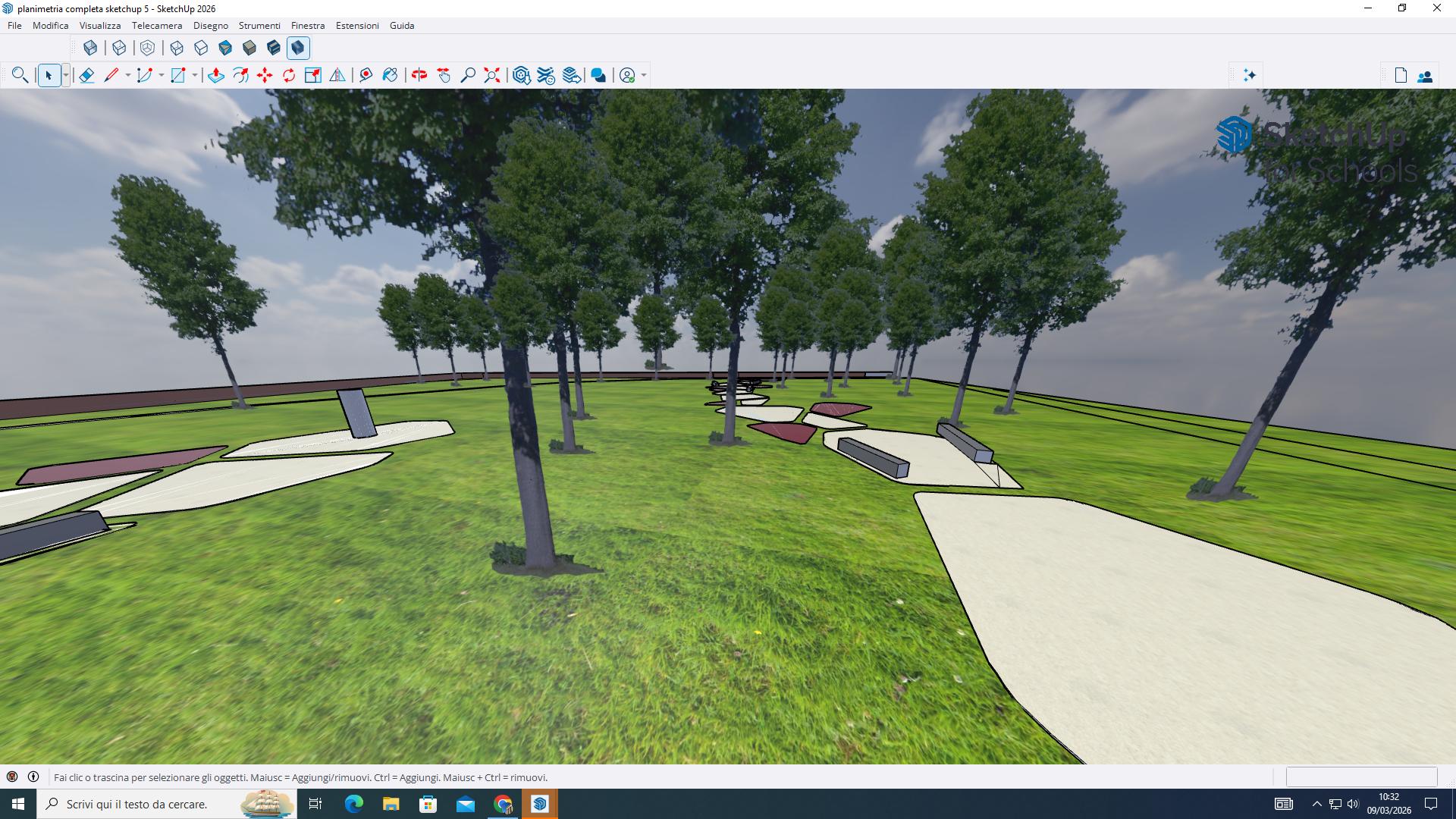1456x819 pixels.
Task: Select the Orbit tool
Action: tap(419, 75)
